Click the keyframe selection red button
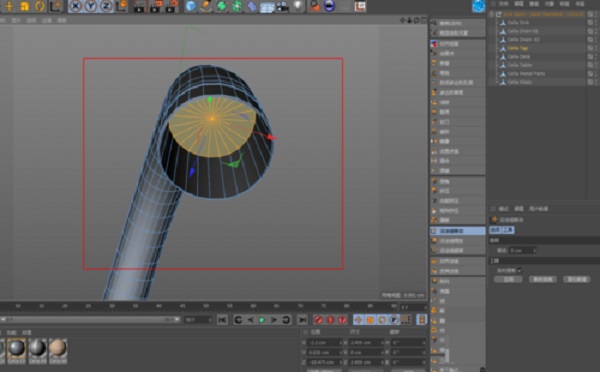Image resolution: width=600 pixels, height=372 pixels. [x=342, y=320]
